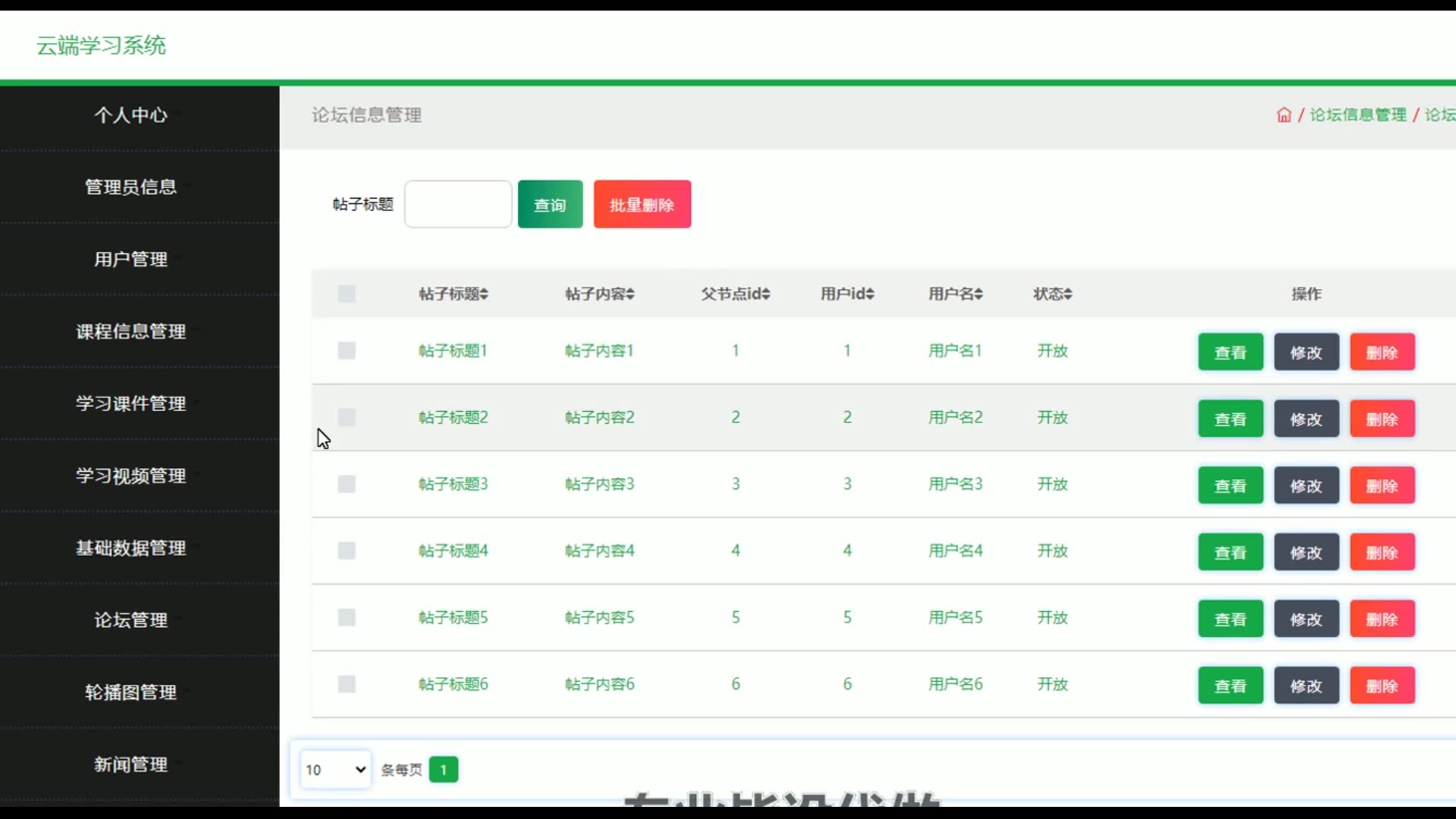The image size is (1456, 819).
Task: Sort by 帖子标题 column arrows
Action: point(484,294)
